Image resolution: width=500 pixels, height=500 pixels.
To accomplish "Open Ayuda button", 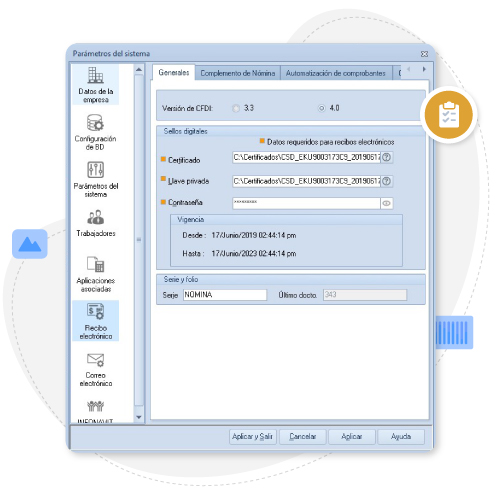I will [401, 437].
